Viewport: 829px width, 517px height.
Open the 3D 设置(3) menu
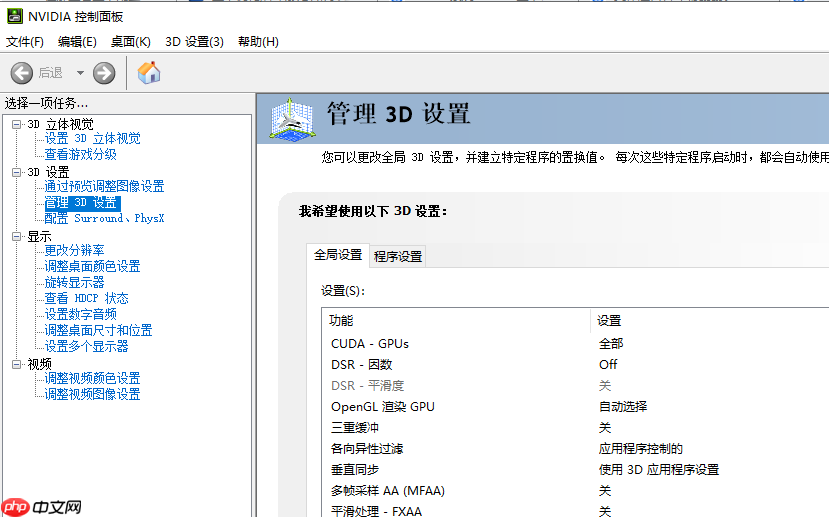194,42
